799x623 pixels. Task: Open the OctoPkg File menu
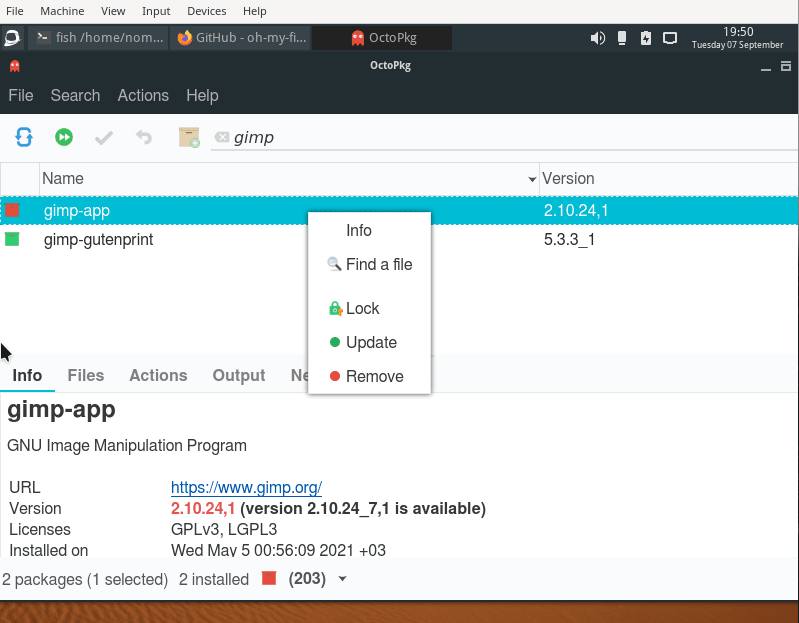click(x=21, y=95)
